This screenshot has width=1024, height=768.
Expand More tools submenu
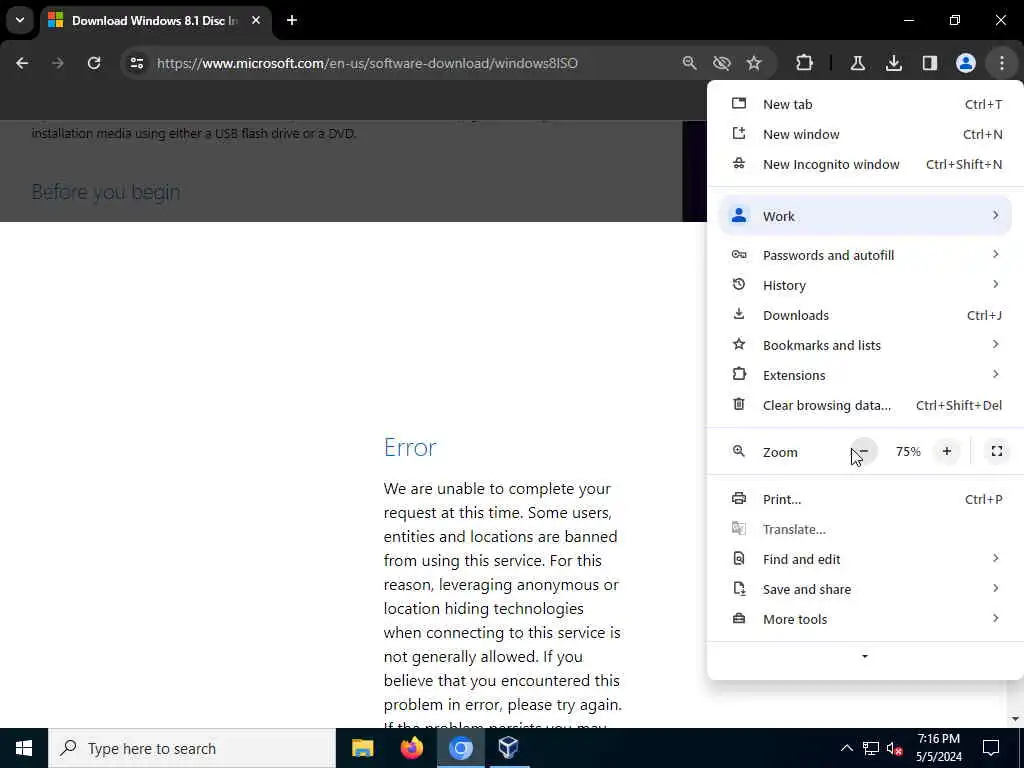click(865, 619)
